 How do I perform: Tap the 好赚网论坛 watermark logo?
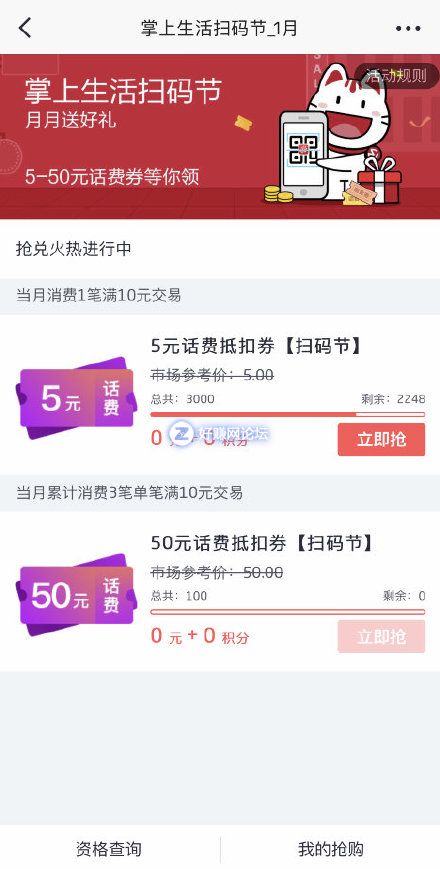click(219, 433)
